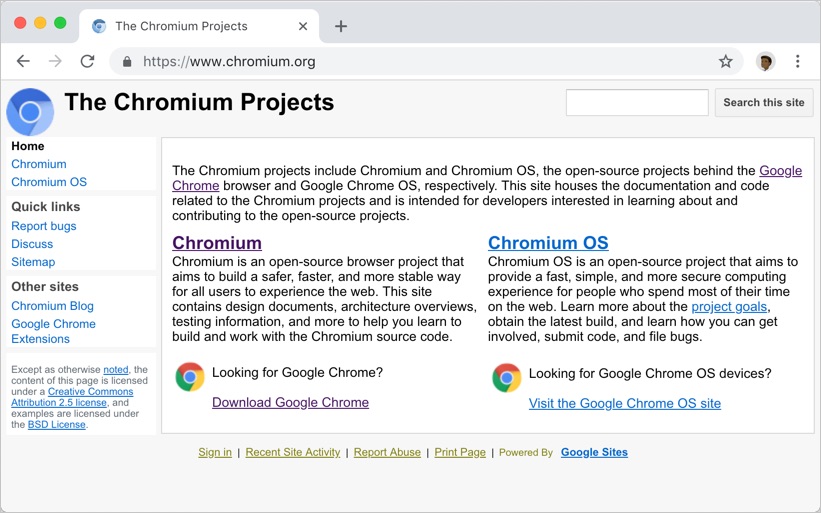This screenshot has height=513, width=821.
Task: Click the lock icon in the address bar
Action: pyautogui.click(x=127, y=62)
